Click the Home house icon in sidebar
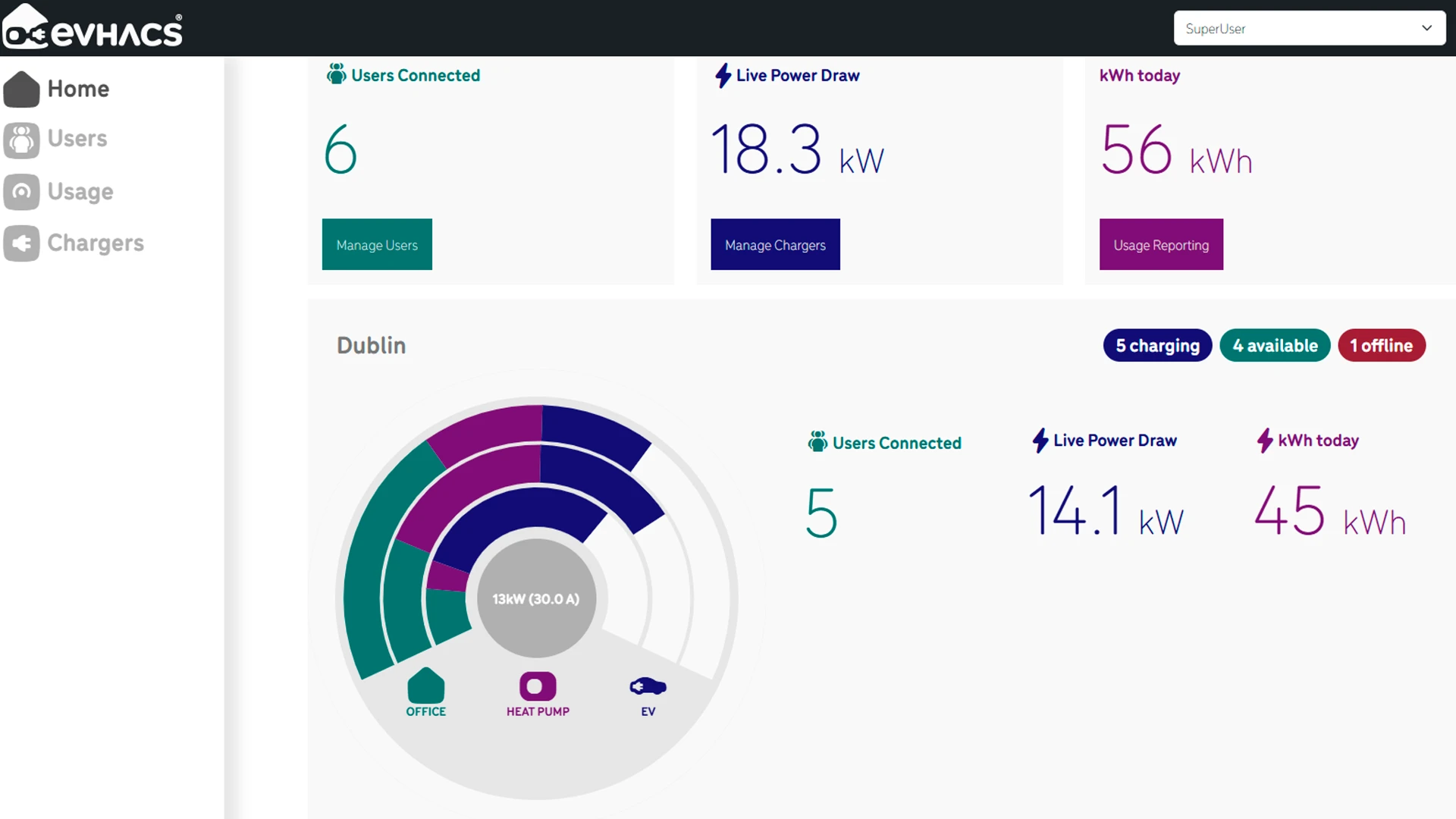This screenshot has width=1456, height=819. 21,89
